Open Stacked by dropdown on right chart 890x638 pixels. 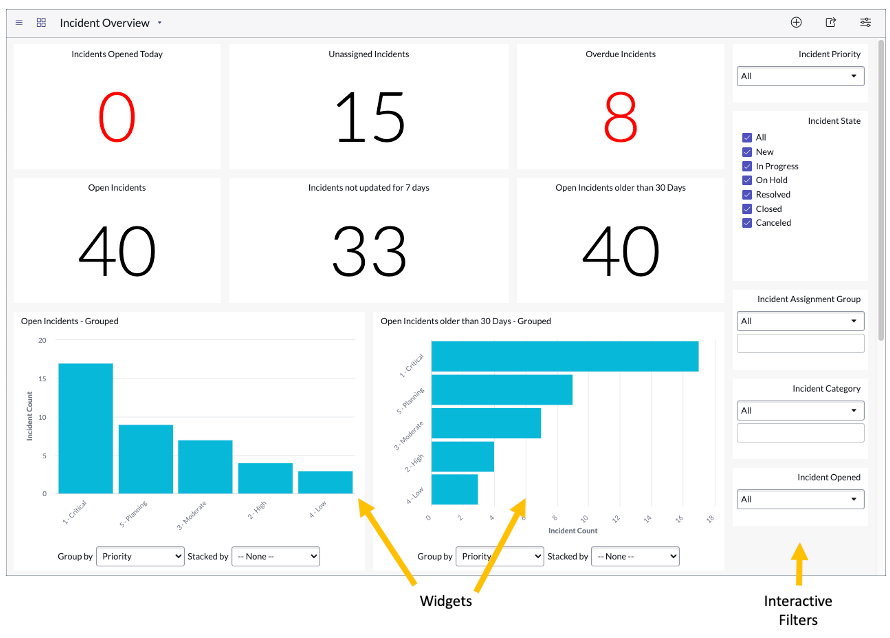point(635,556)
